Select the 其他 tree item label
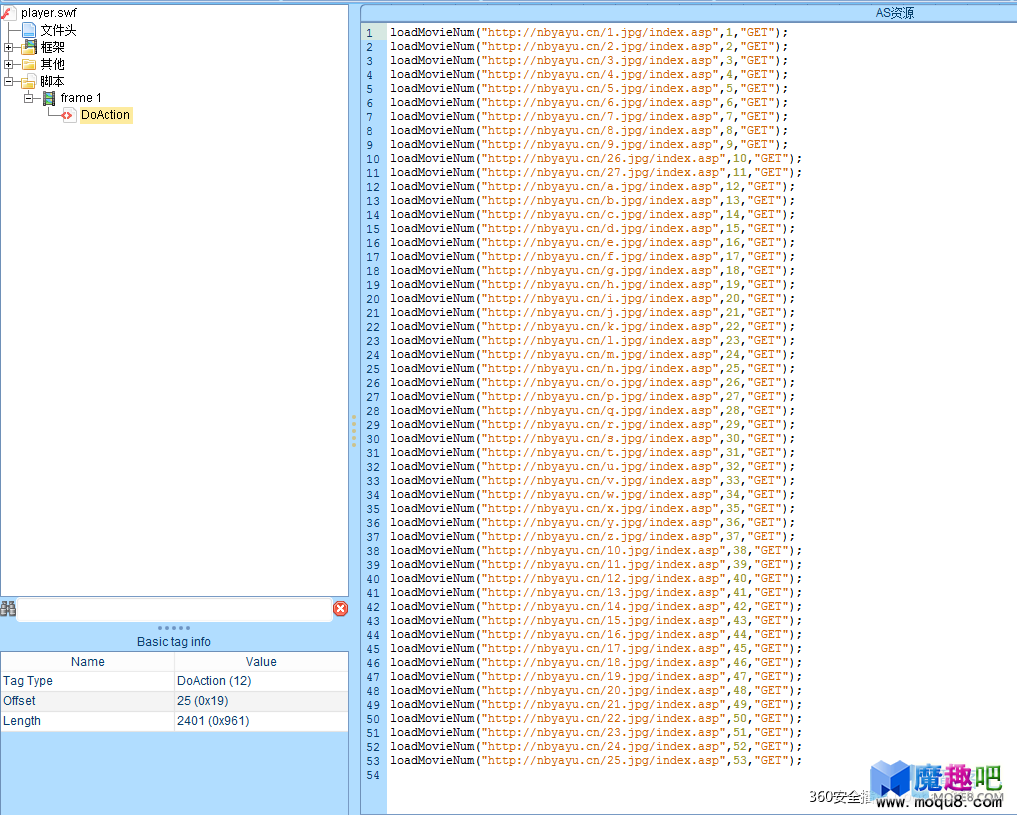Viewport: 1017px width, 815px height. [x=53, y=64]
